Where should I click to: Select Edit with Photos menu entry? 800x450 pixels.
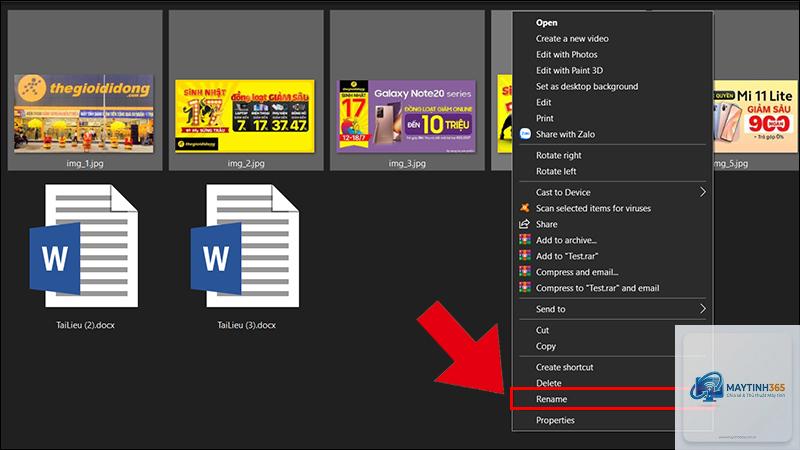566,54
